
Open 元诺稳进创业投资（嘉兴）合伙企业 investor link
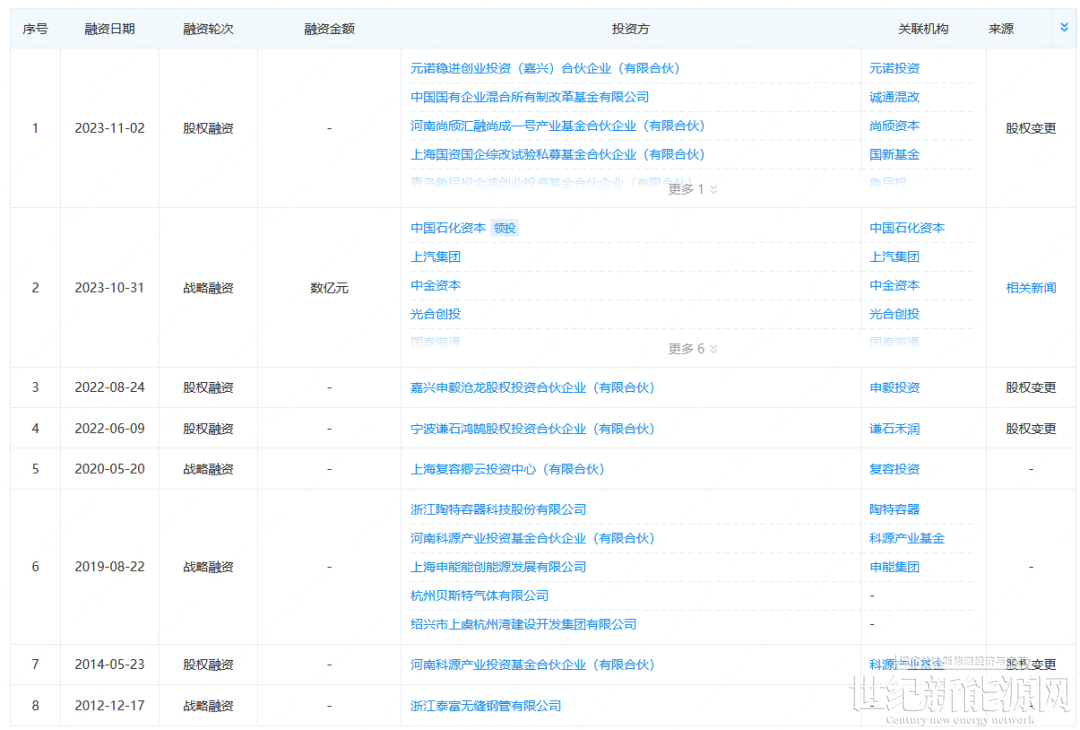click(x=544, y=69)
